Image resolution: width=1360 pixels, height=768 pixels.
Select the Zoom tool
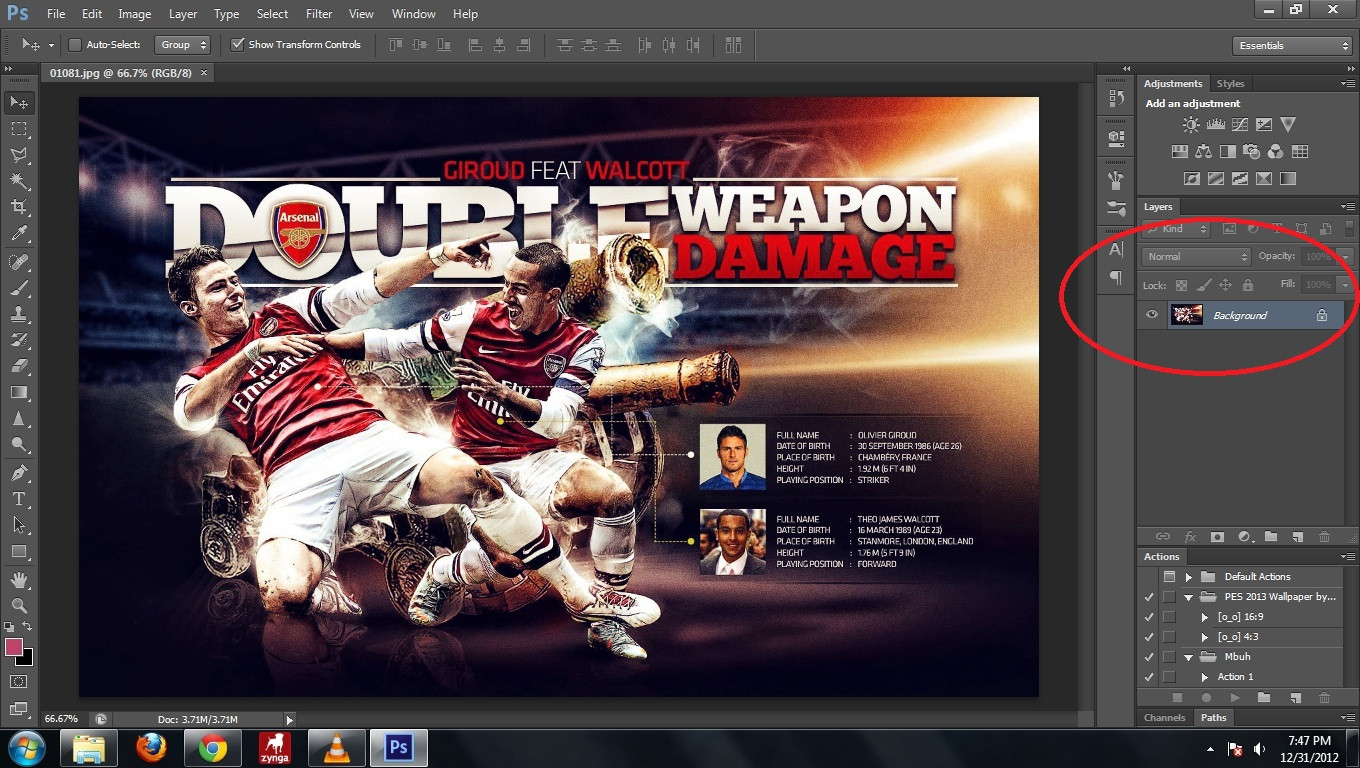(x=18, y=605)
